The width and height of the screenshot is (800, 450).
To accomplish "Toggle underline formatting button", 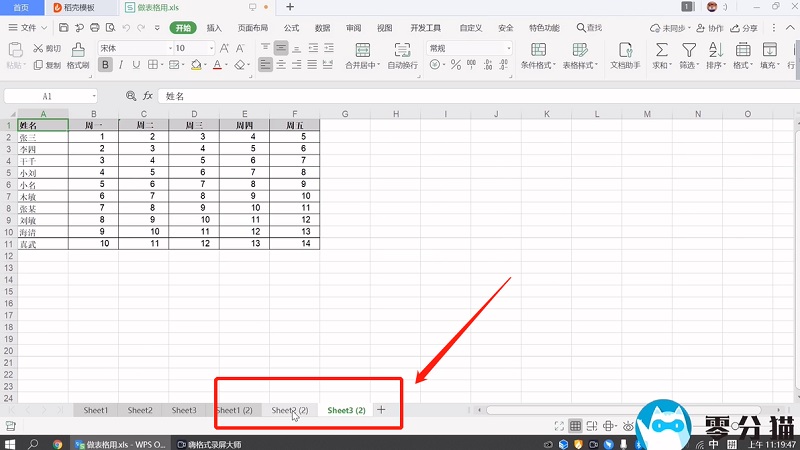I will [138, 65].
